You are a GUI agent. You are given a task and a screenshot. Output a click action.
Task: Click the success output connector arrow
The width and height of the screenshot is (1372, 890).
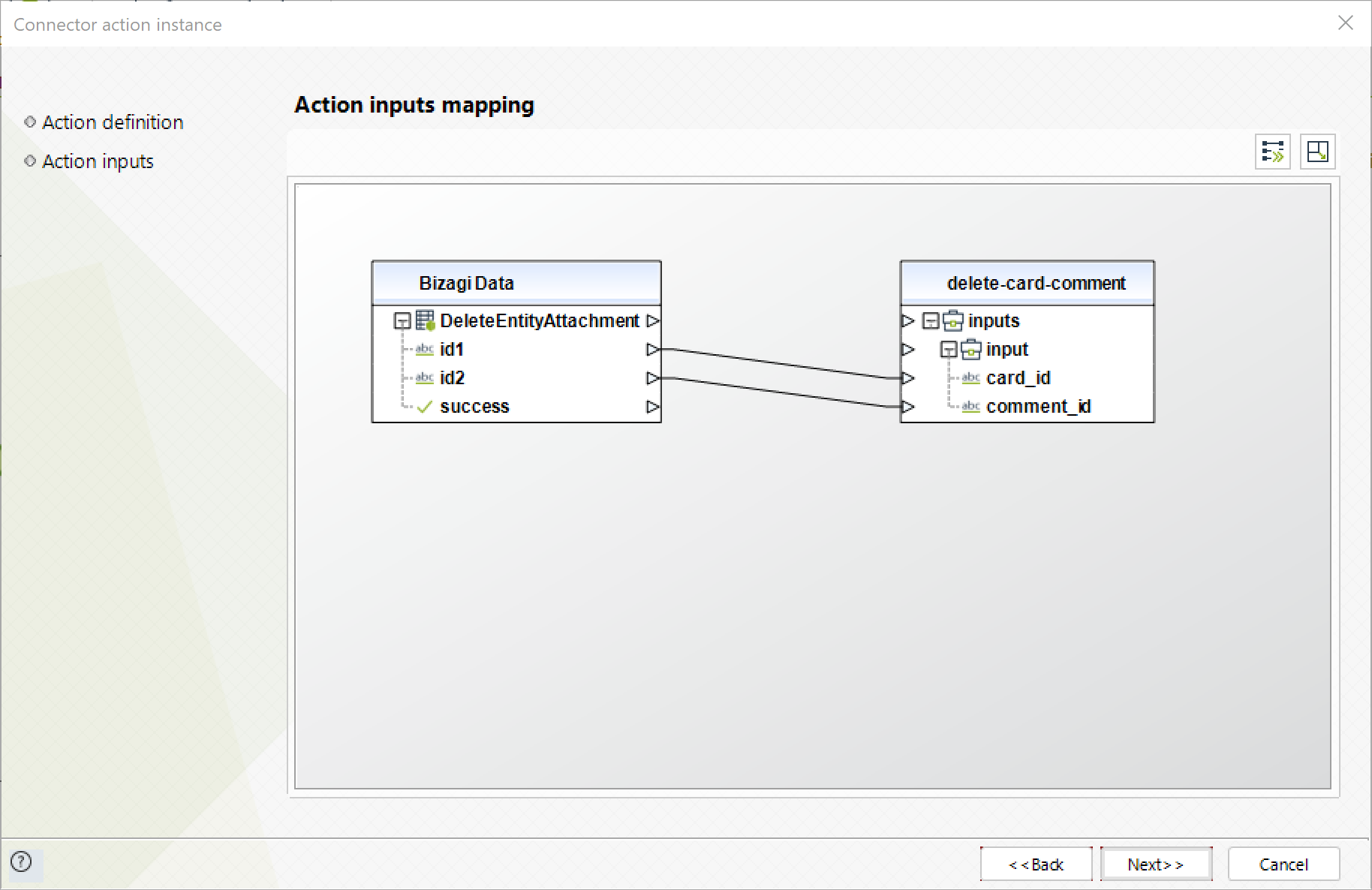tap(653, 407)
